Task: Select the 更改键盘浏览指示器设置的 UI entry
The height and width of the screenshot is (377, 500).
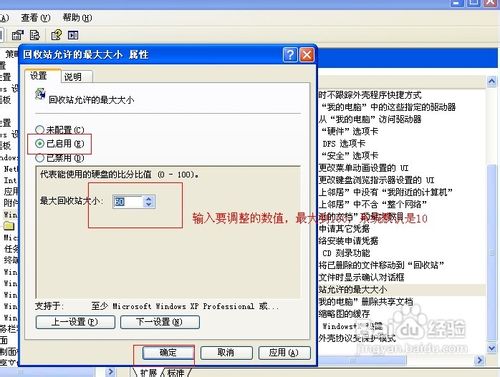Action: 376,180
